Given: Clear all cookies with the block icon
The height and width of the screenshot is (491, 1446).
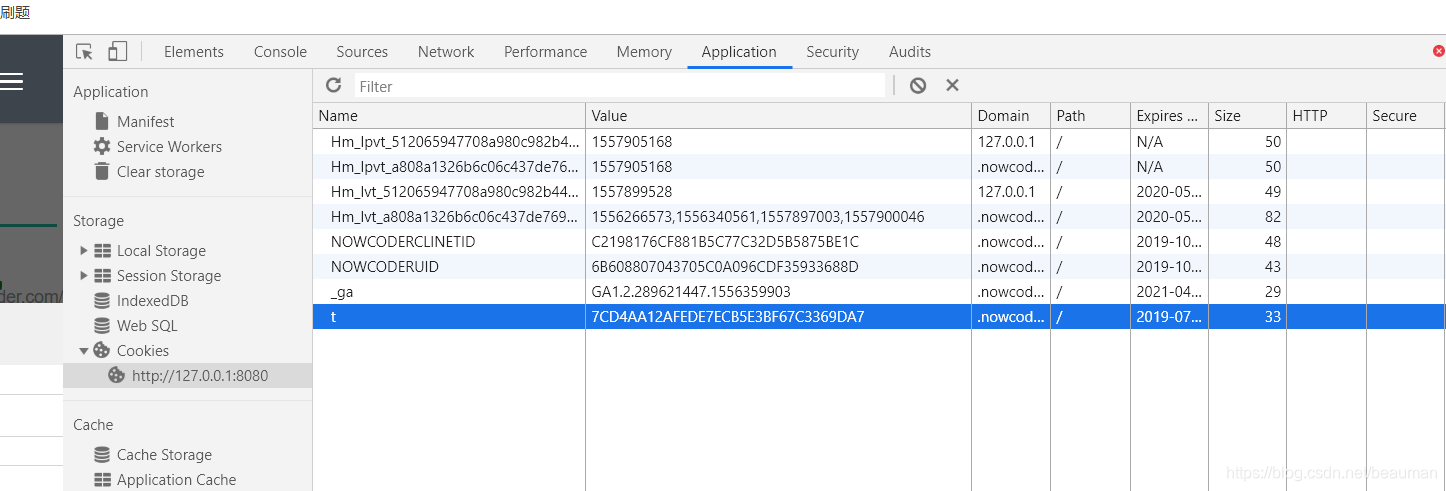Looking at the screenshot, I should point(918,86).
